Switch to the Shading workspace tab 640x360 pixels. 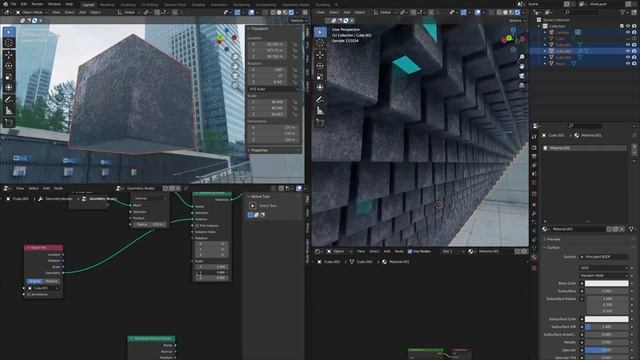(198, 5)
